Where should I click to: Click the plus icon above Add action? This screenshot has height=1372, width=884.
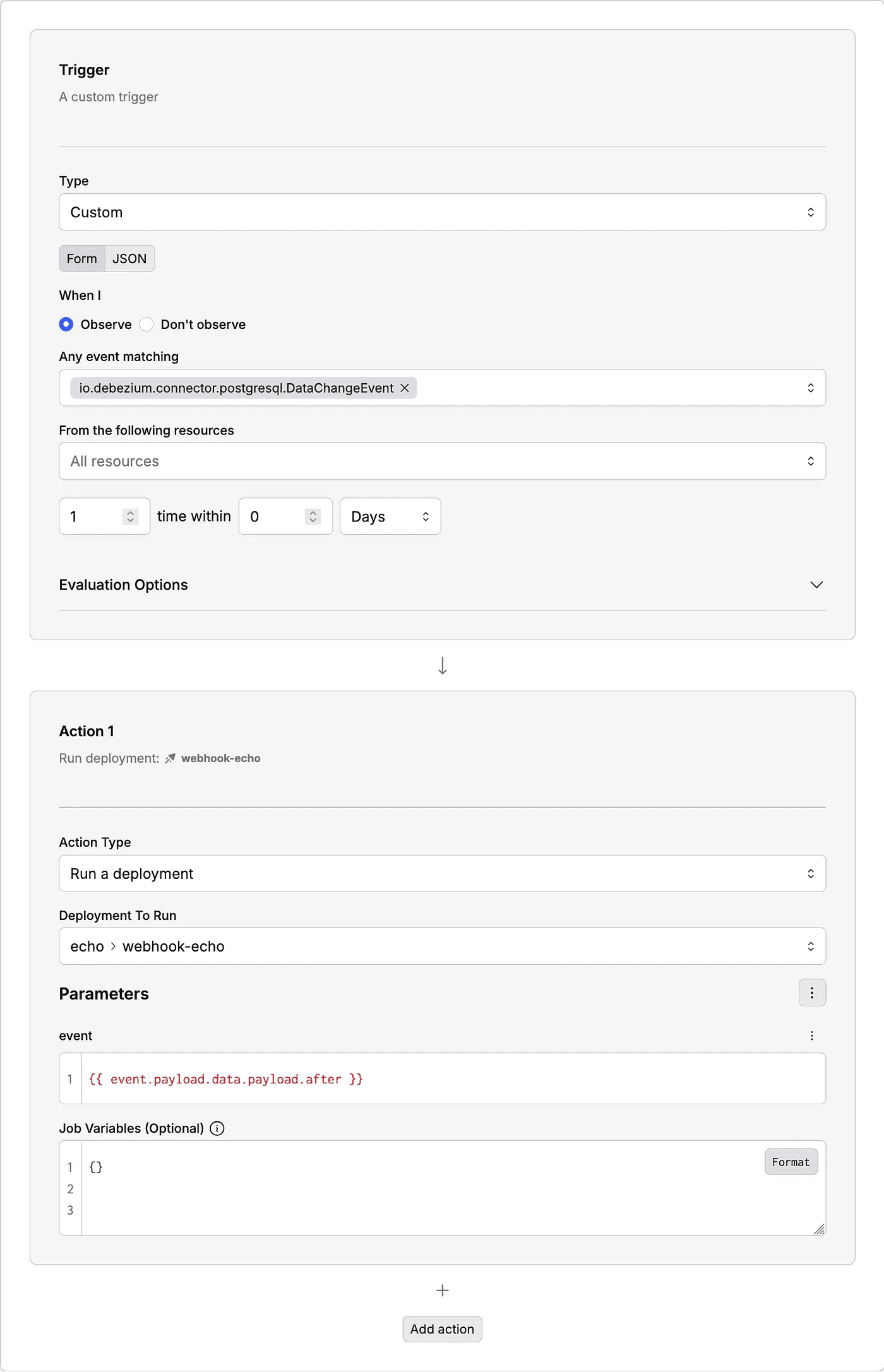click(x=442, y=1291)
